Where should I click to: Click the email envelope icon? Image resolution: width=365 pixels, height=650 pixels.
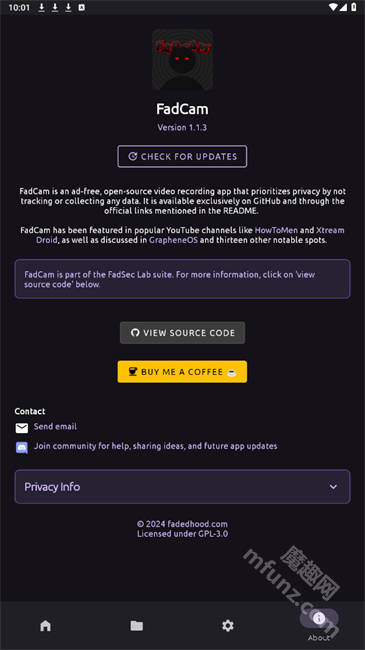pos(22,428)
